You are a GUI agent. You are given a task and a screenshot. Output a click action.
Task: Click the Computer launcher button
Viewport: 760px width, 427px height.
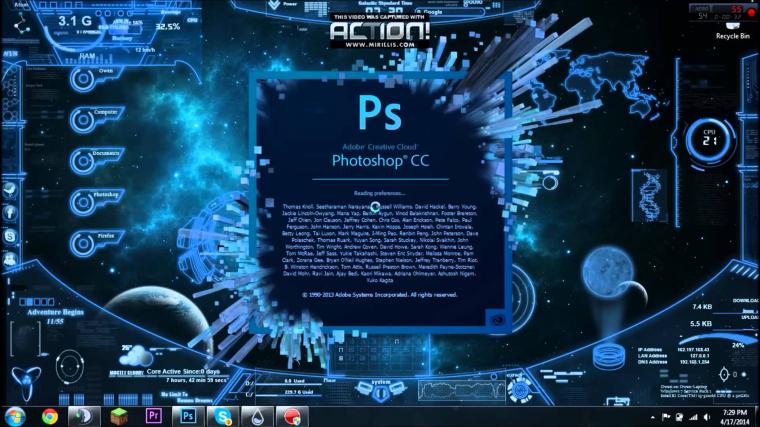(x=97, y=119)
